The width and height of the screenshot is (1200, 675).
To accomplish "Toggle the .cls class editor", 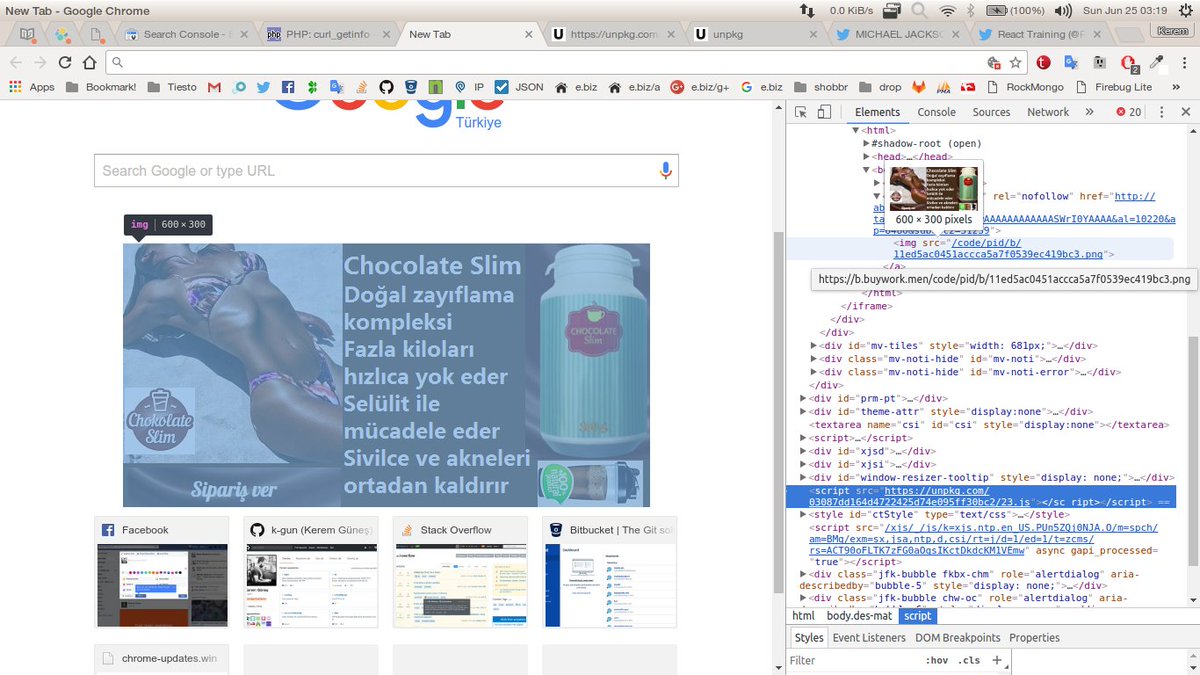I will click(x=969, y=660).
